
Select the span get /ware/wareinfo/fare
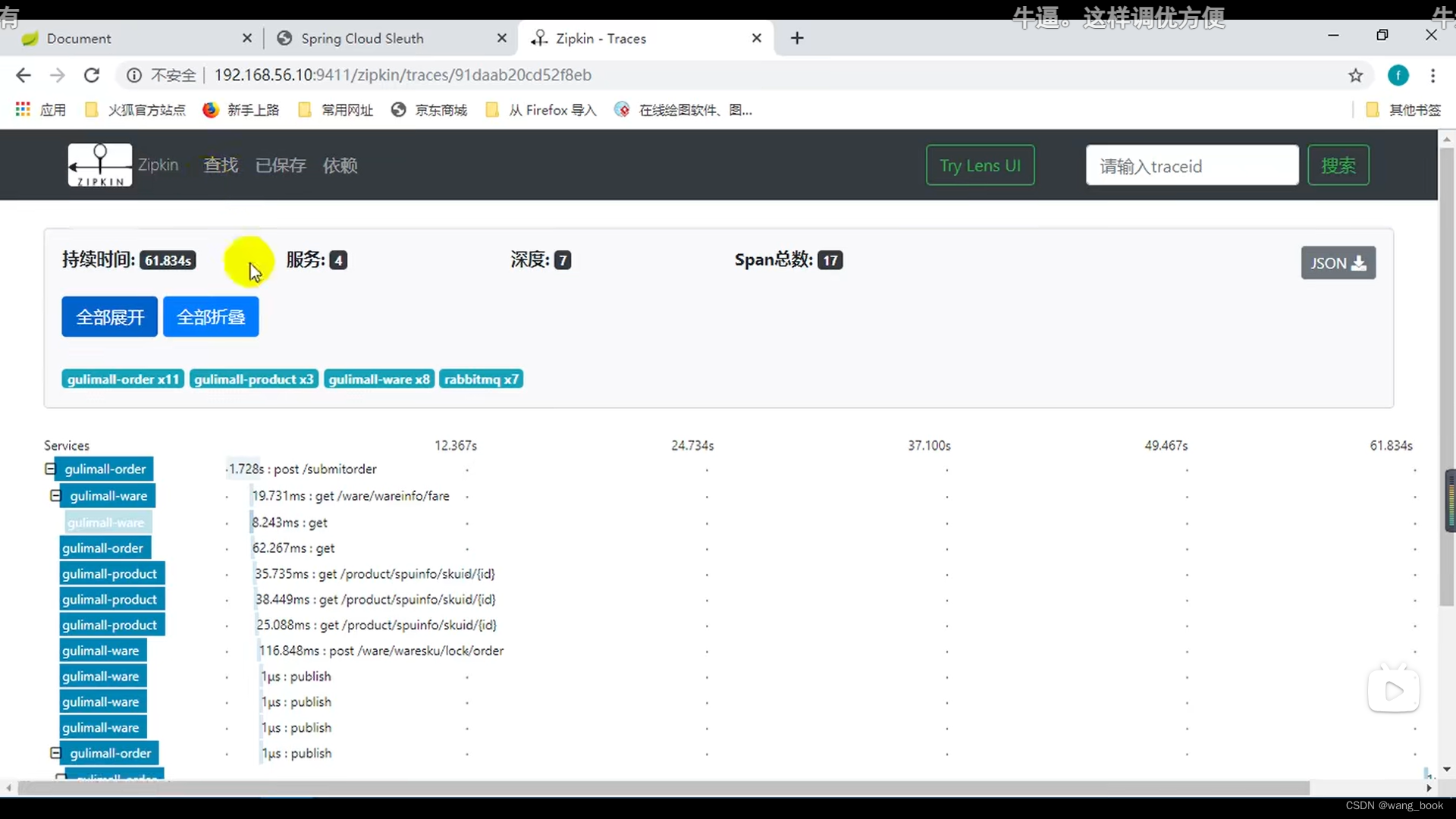350,496
